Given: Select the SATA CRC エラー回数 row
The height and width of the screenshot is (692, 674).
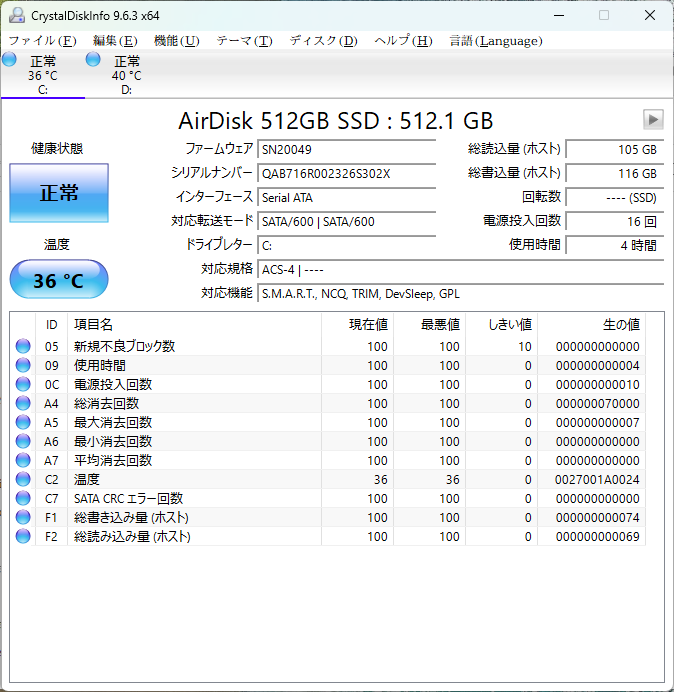Looking at the screenshot, I should click(328, 498).
